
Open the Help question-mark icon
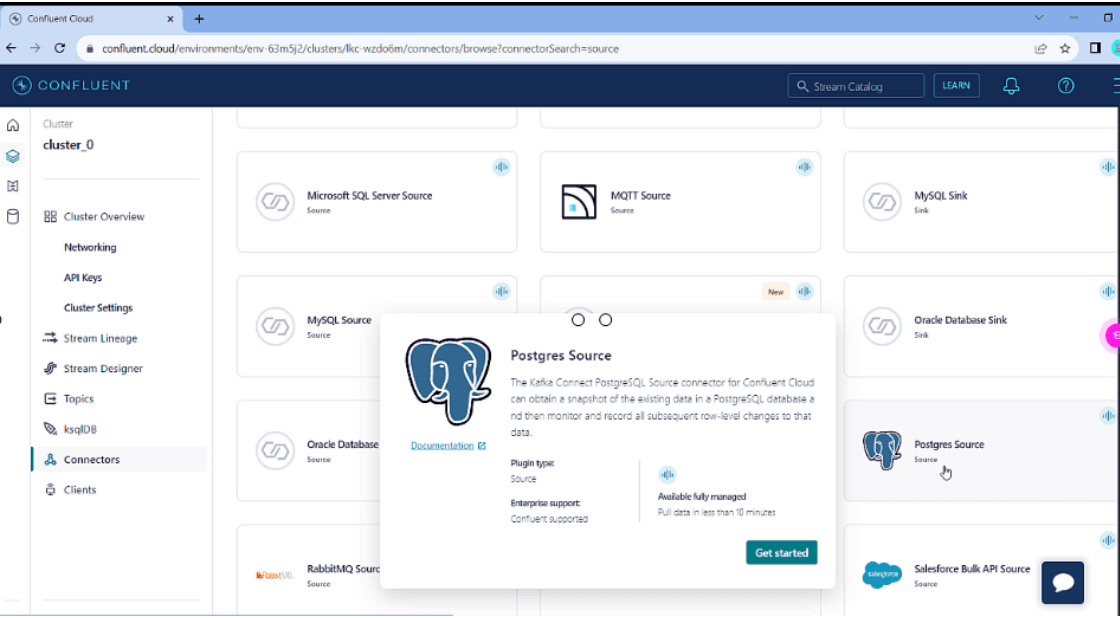coord(1065,85)
